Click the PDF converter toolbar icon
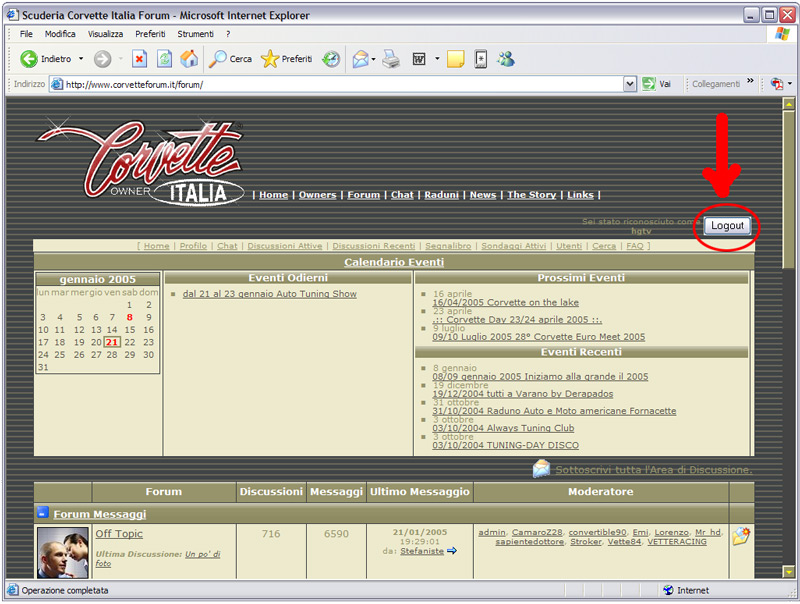Image resolution: width=800 pixels, height=604 pixels. coord(777,84)
